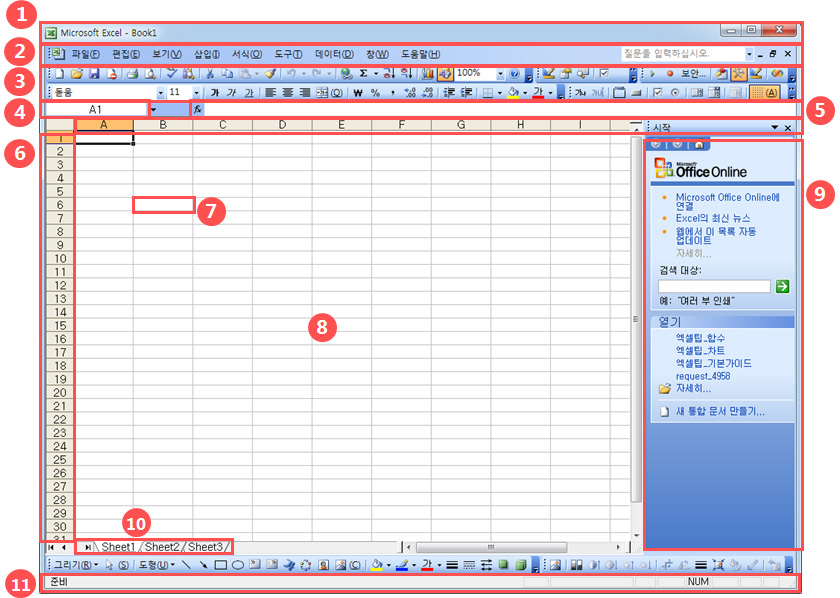Open the font name dropdown showing 돋움
Screen dimensions: 840x598
click(x=160, y=93)
